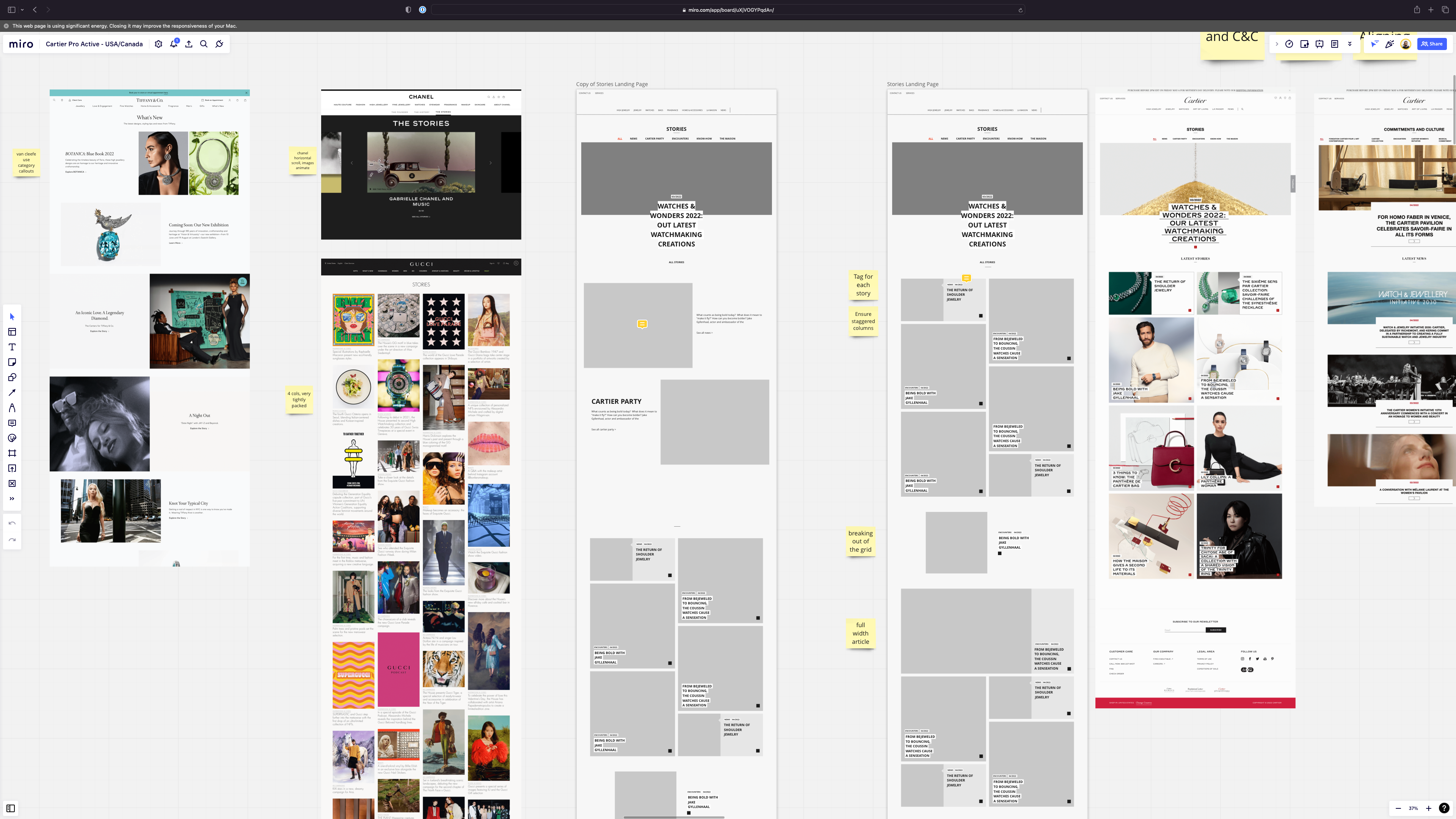
Task: Click the blue Share button
Action: point(1432,44)
